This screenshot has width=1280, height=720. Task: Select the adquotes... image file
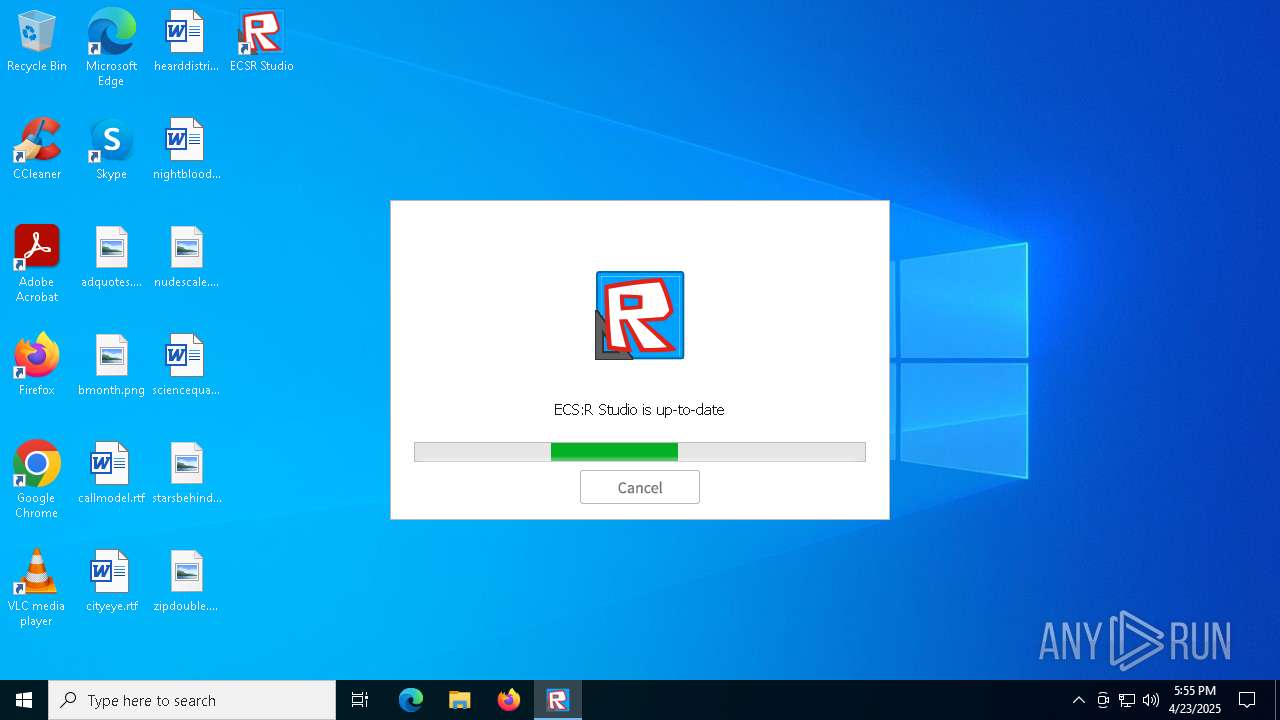coord(111,258)
